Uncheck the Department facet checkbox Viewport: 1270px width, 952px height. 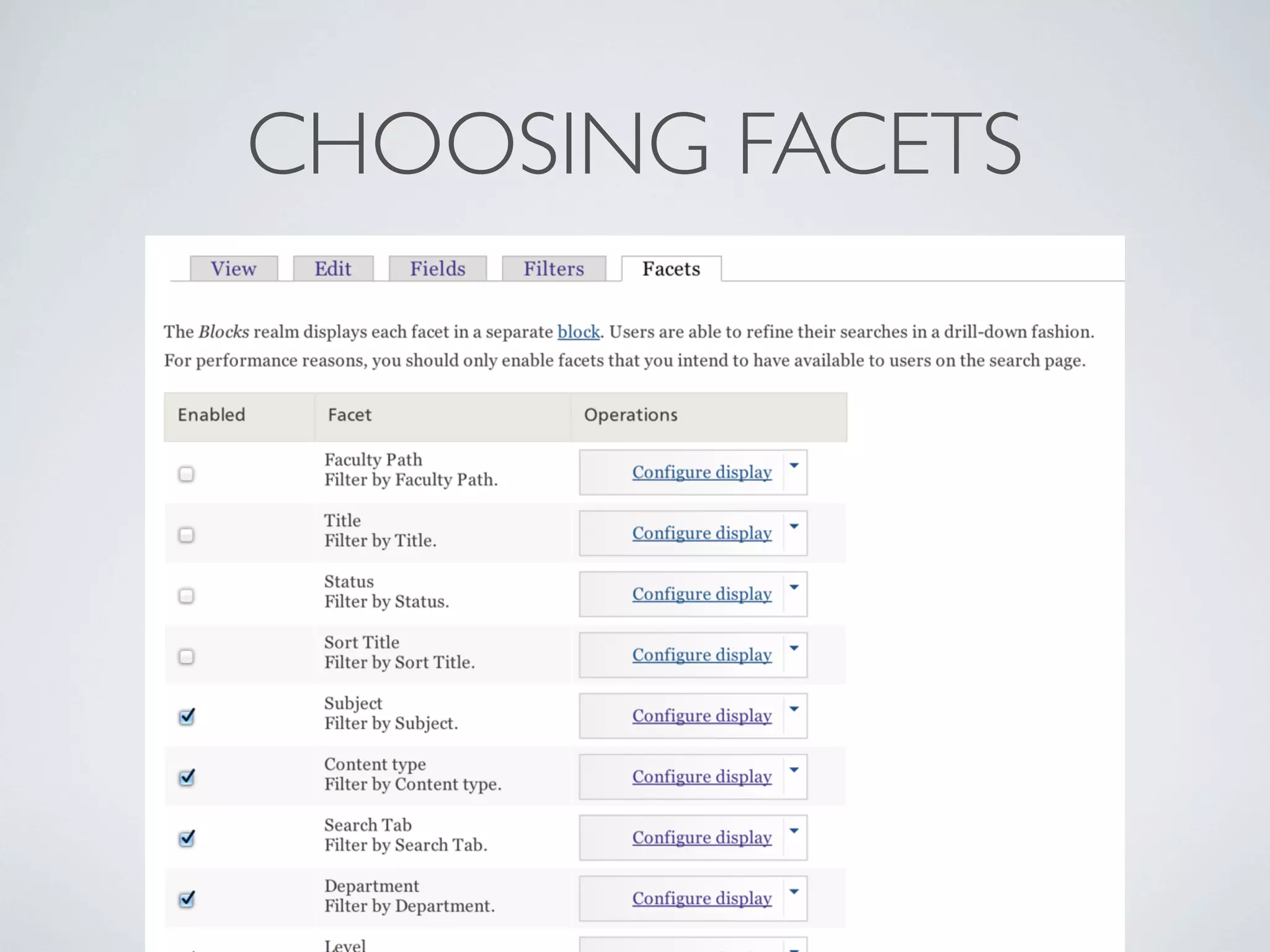click(187, 899)
